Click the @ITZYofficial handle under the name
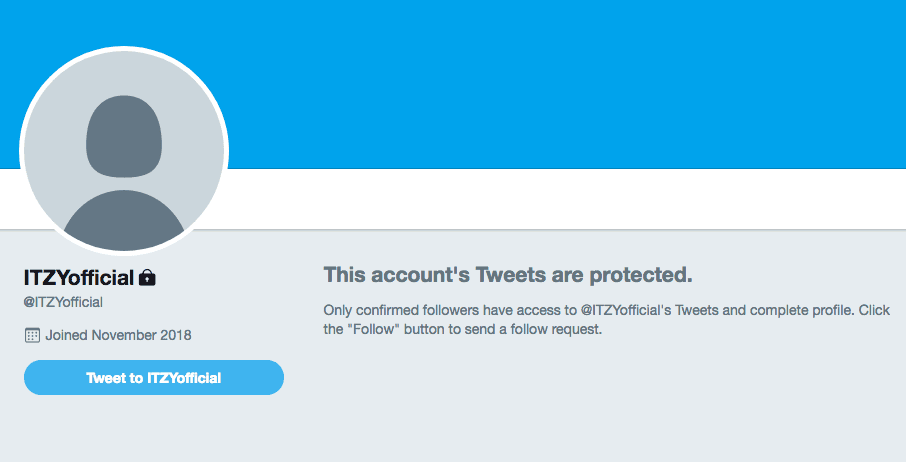Image resolution: width=906 pixels, height=462 pixels. click(63, 302)
